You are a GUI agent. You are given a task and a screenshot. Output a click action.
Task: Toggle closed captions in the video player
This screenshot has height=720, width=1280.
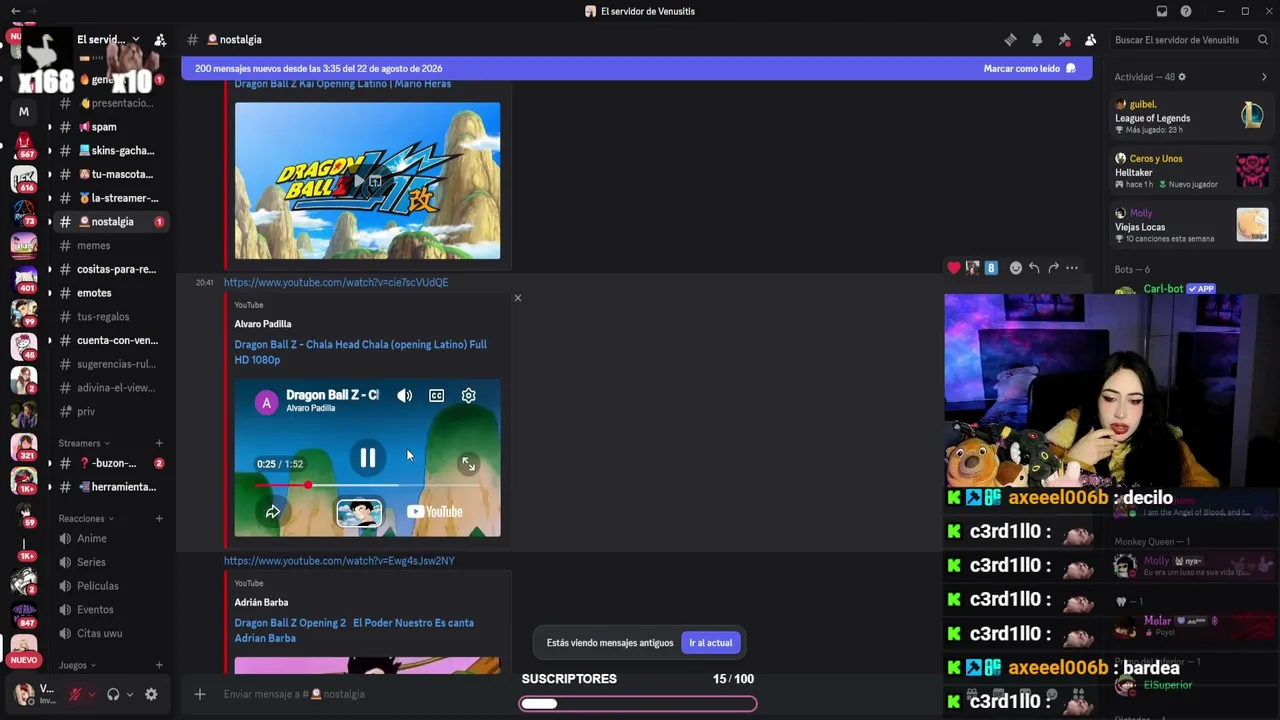pyautogui.click(x=436, y=396)
